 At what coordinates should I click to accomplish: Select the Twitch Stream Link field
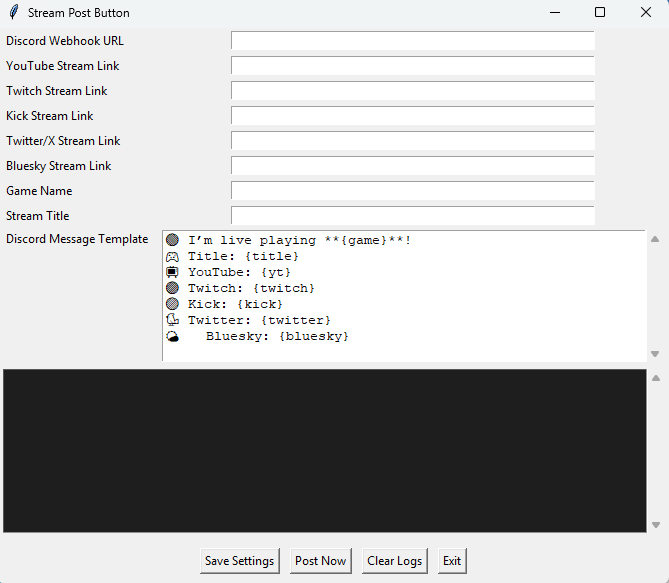pos(413,90)
